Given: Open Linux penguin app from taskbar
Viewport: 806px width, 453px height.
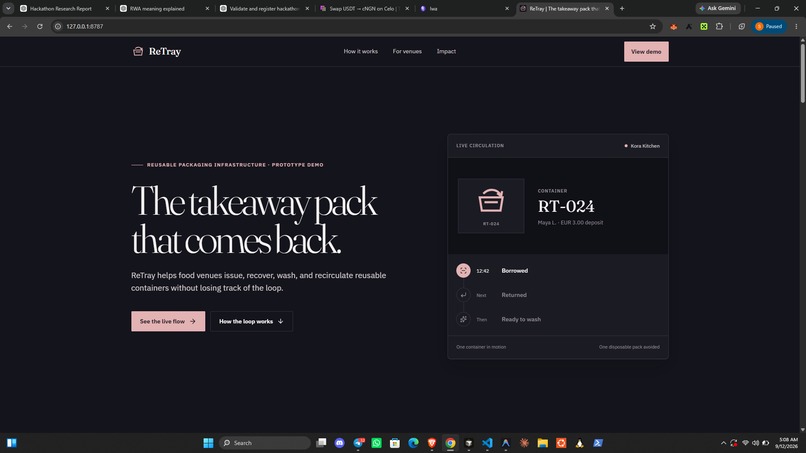Looking at the screenshot, I should 579,443.
